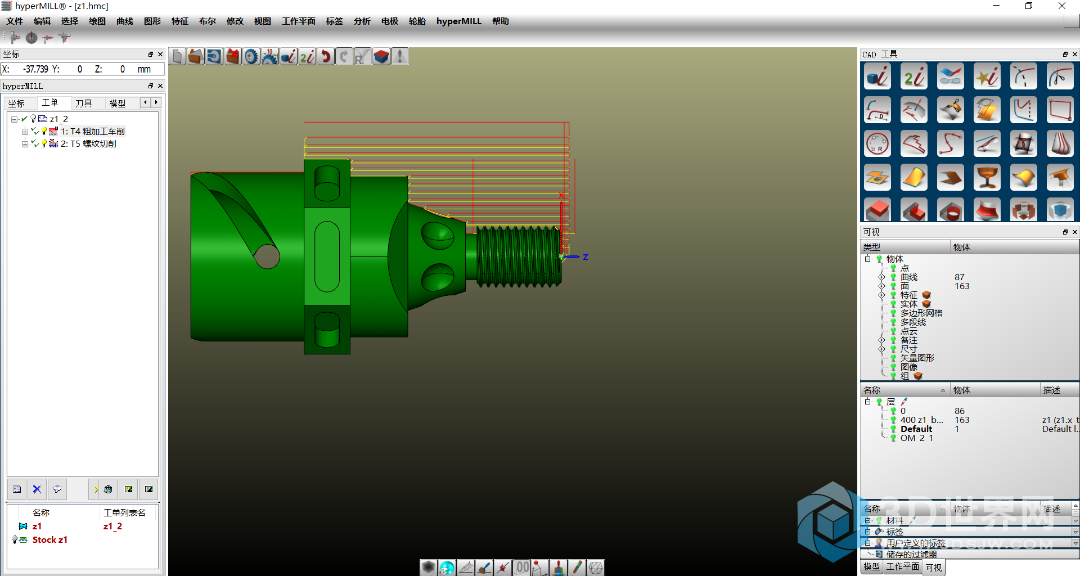Click the red S-curve spline icon
Image resolution: width=1080 pixels, height=576 pixels.
(x=951, y=144)
